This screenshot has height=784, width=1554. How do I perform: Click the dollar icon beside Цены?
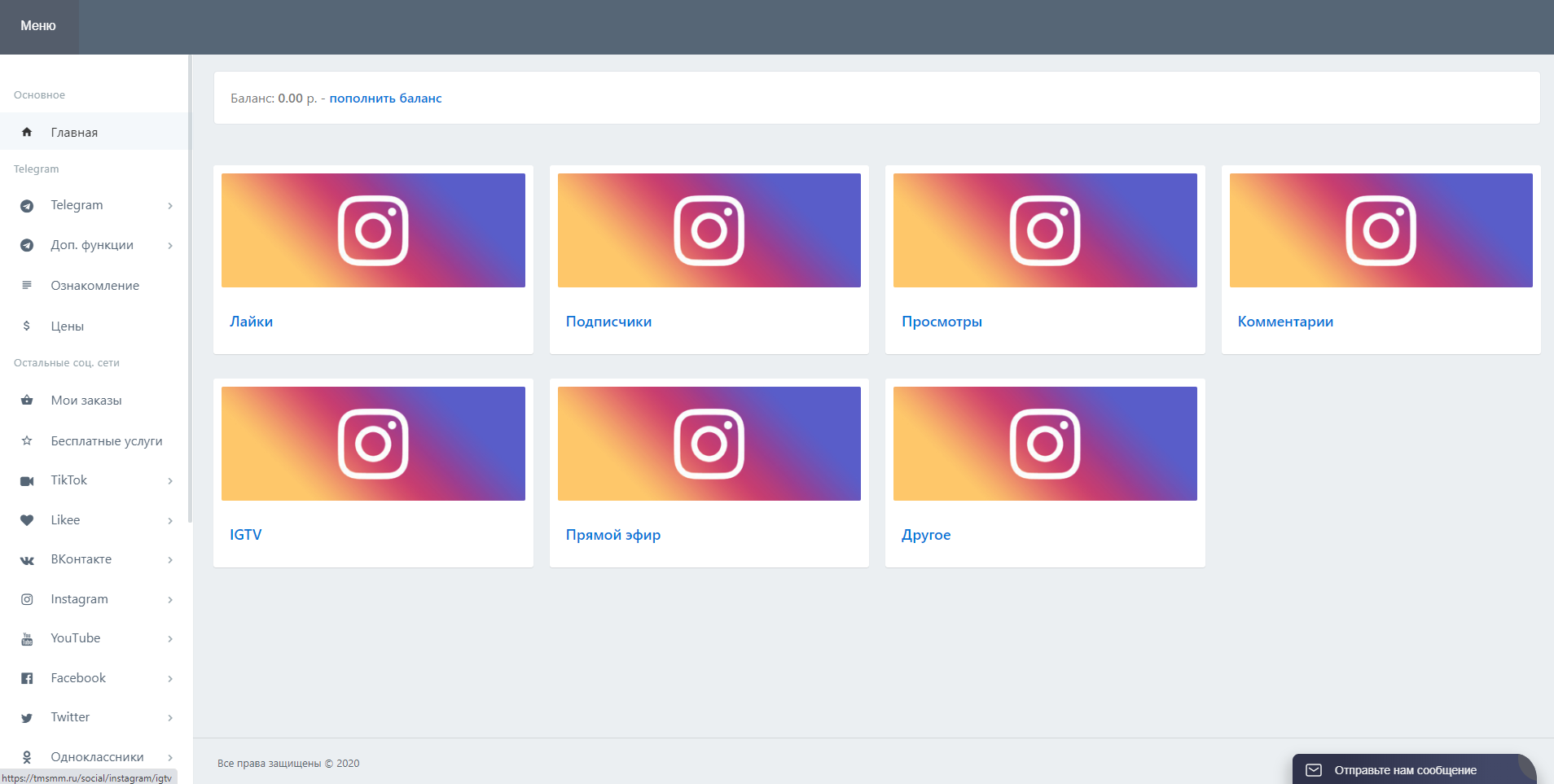(27, 326)
